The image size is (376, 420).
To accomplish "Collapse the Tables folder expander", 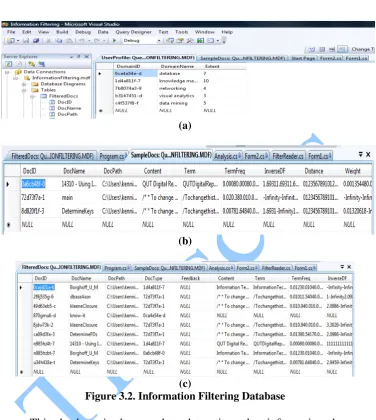I will pos(24,90).
